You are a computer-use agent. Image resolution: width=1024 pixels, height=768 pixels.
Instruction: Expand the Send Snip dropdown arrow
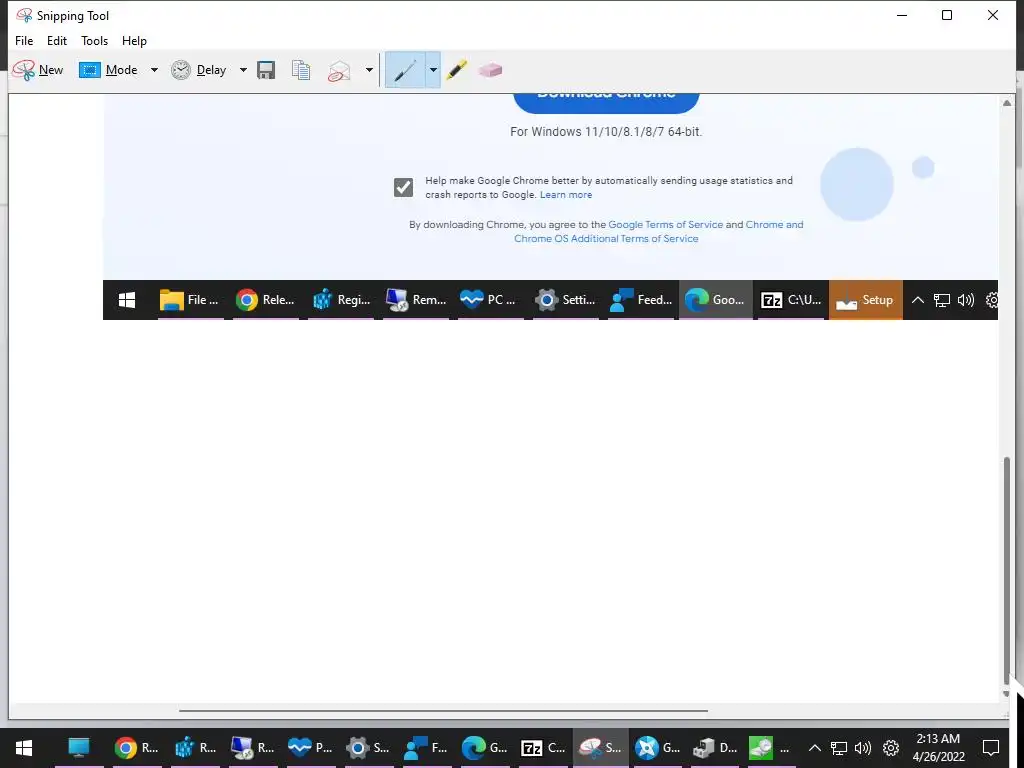click(x=369, y=70)
